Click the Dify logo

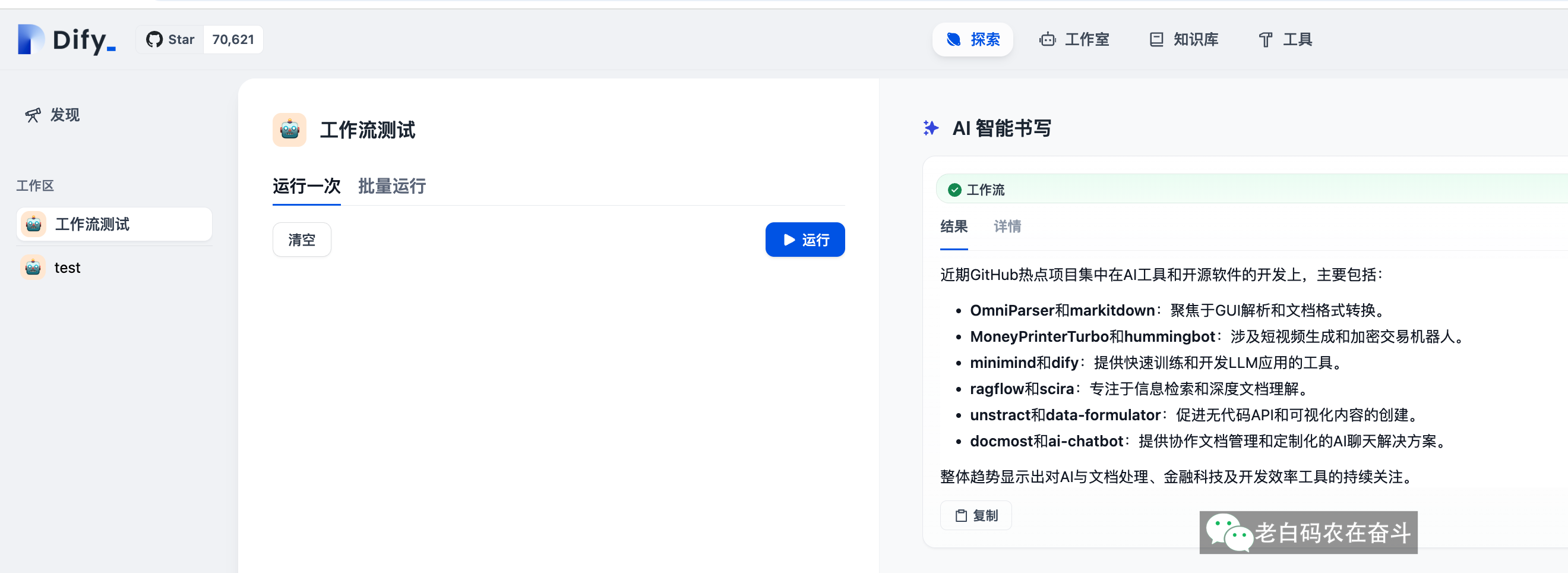pyautogui.click(x=67, y=40)
